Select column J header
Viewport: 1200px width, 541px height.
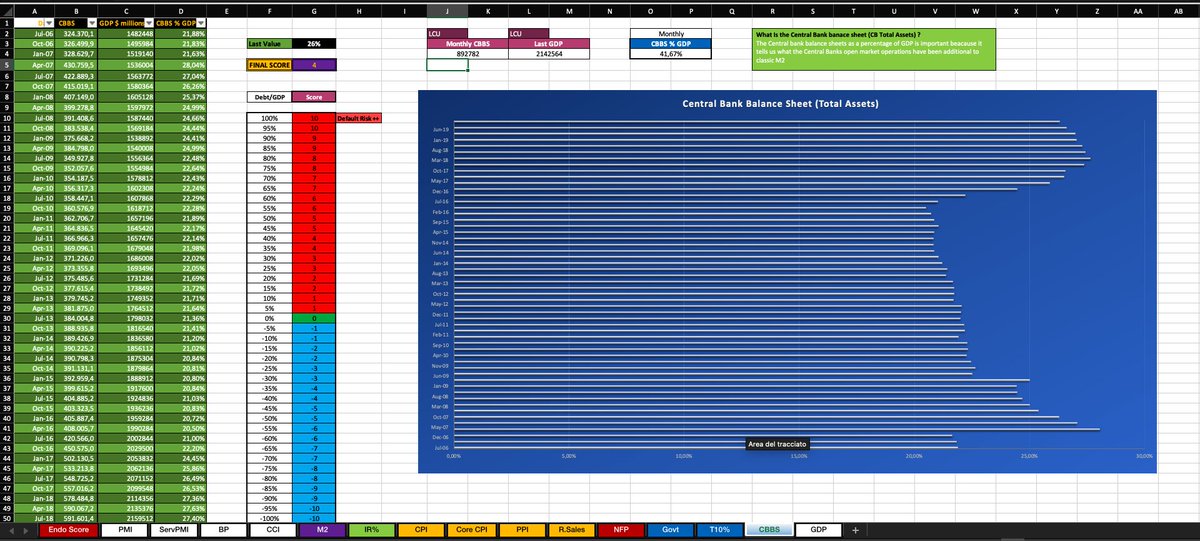point(446,9)
